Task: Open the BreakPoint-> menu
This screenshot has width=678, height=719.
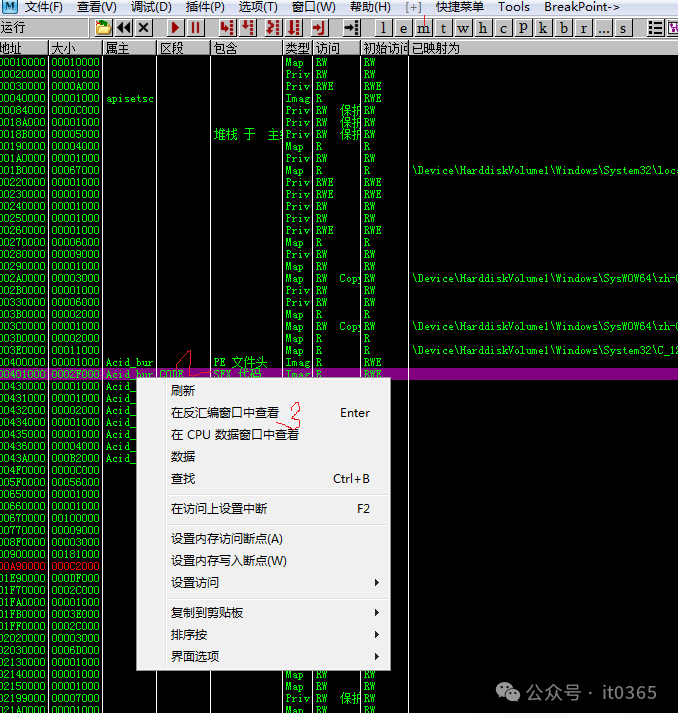Action: [x=581, y=7]
